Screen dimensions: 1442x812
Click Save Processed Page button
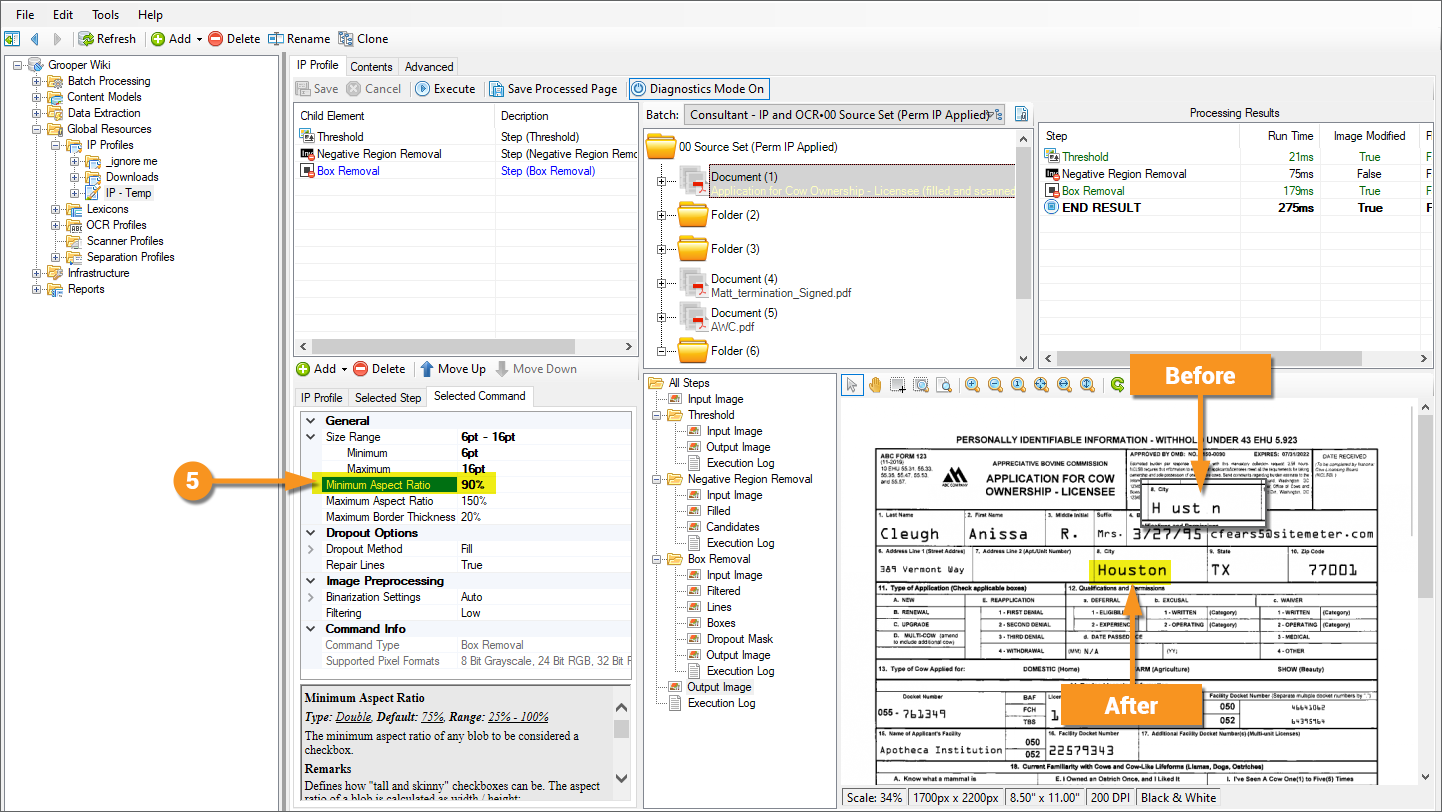553,89
